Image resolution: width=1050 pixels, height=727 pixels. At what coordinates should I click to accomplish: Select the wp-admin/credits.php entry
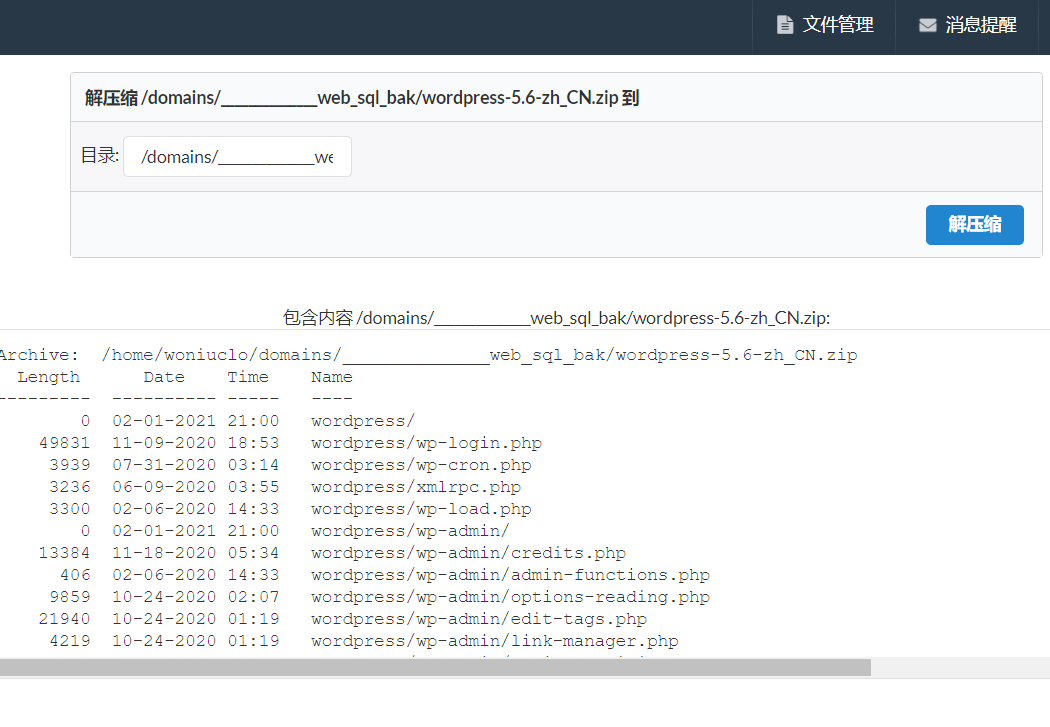pyautogui.click(x=468, y=553)
